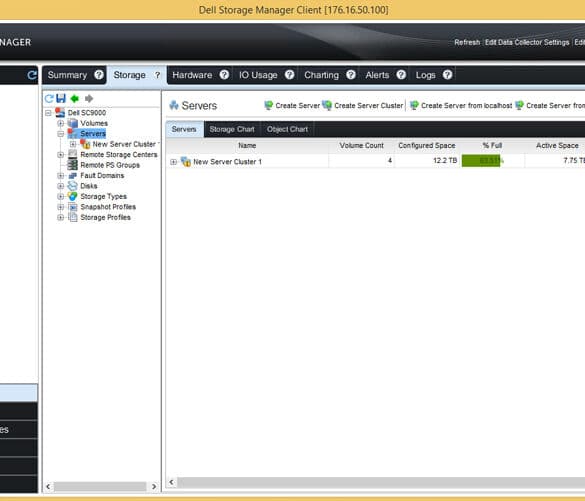Viewport: 585px width, 501px height.
Task: Select the Remote PS Groups tree label
Action: pos(110,165)
